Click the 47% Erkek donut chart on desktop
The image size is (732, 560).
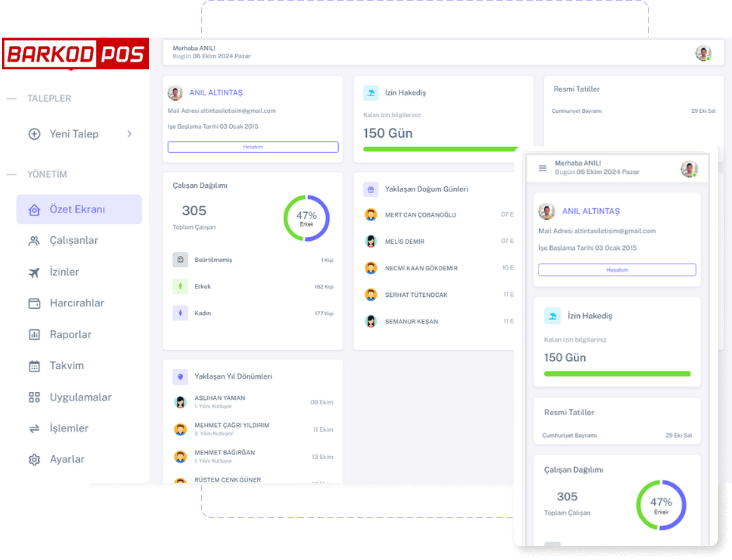tap(306, 218)
